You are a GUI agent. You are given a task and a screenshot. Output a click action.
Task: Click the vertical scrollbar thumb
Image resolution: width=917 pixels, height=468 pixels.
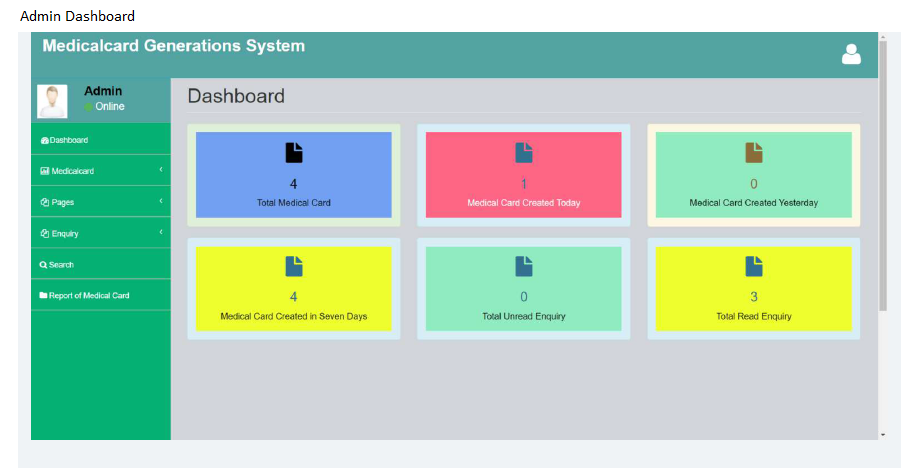[x=883, y=176]
